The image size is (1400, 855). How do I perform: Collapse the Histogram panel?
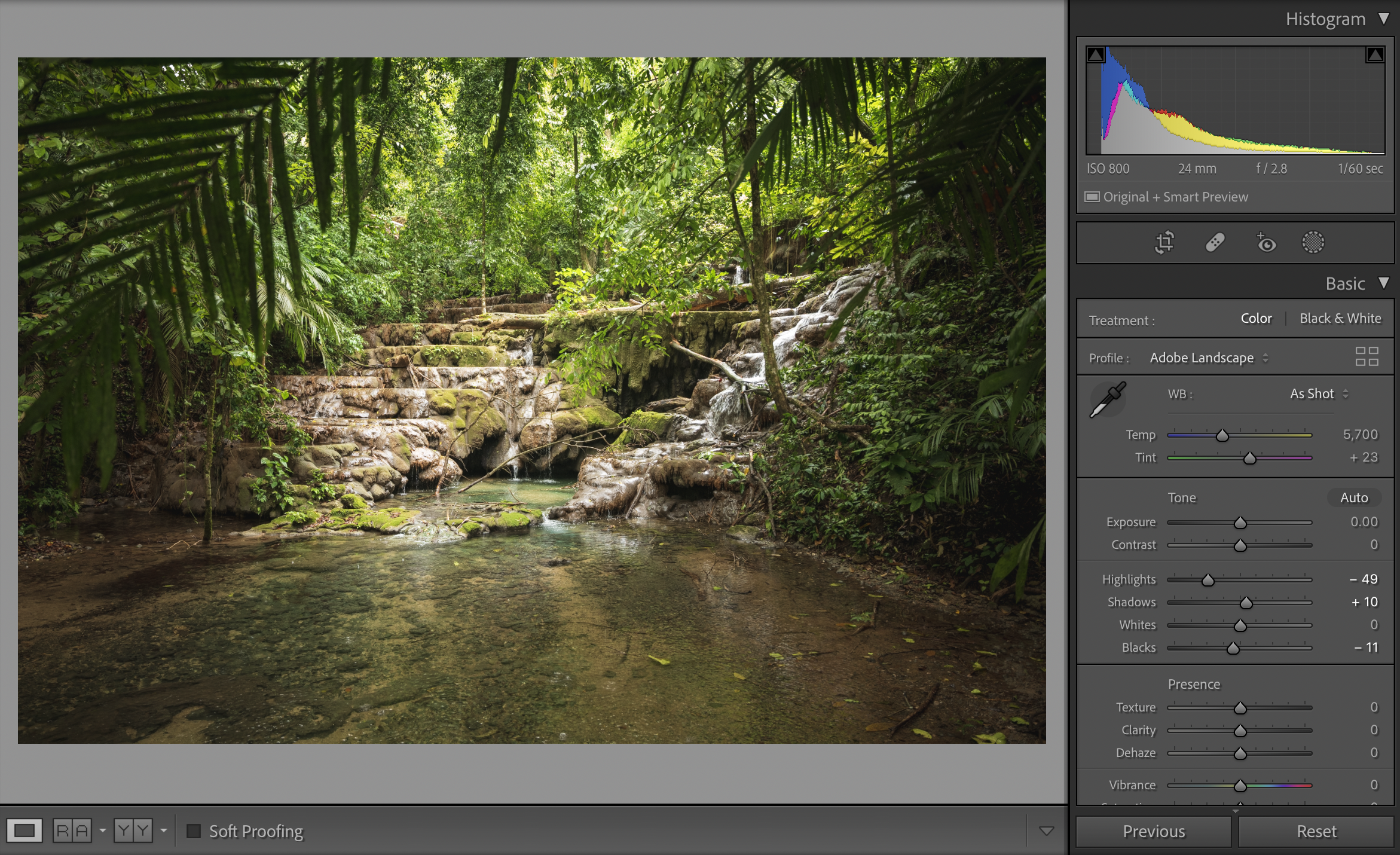(x=1383, y=19)
